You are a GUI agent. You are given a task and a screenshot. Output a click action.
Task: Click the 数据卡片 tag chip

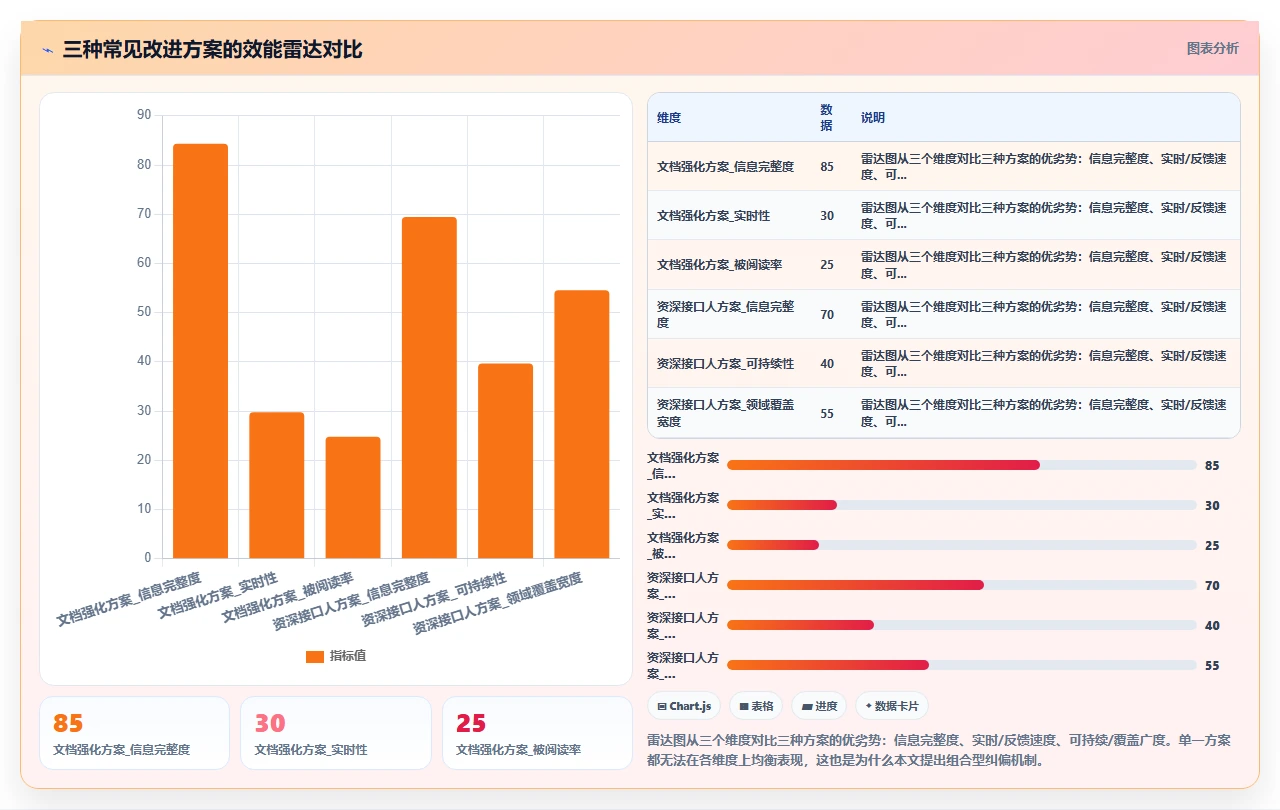click(x=892, y=706)
